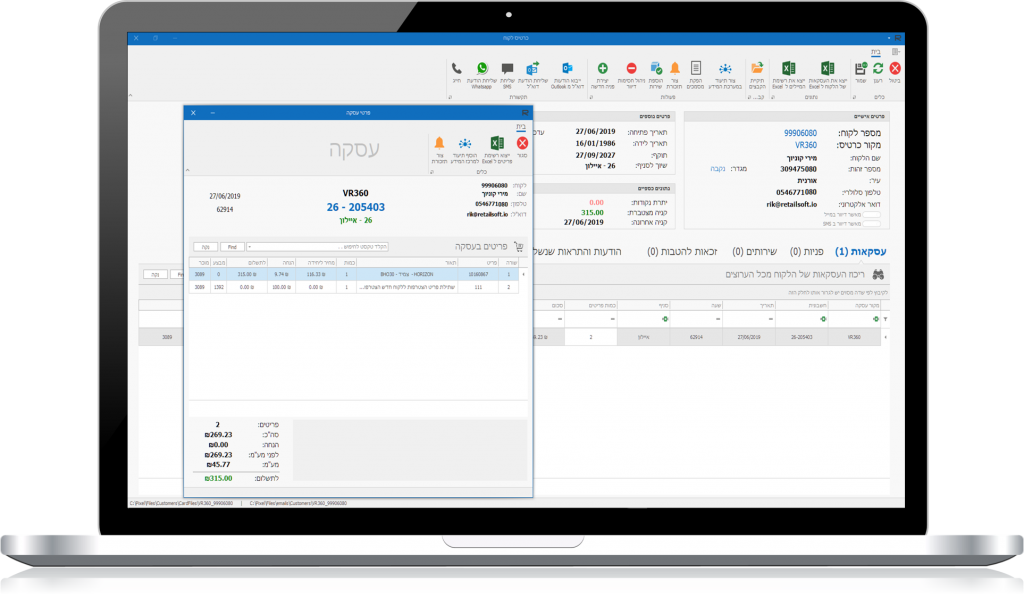The height and width of the screenshot is (598, 1024).
Task: Toggle the email mailing approval switch
Action: [x=872, y=214]
